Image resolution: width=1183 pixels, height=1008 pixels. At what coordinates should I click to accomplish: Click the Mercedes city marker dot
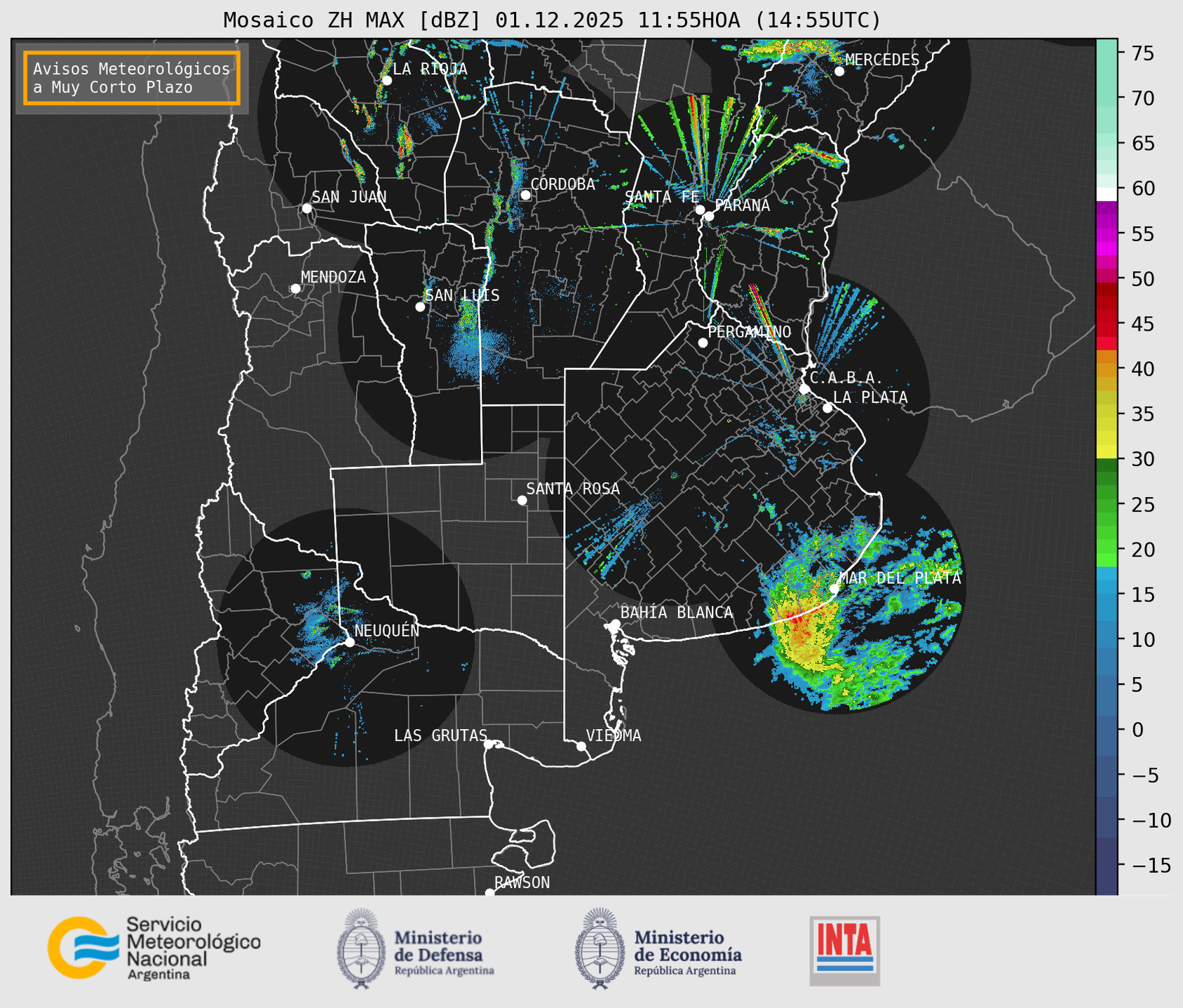click(x=839, y=71)
